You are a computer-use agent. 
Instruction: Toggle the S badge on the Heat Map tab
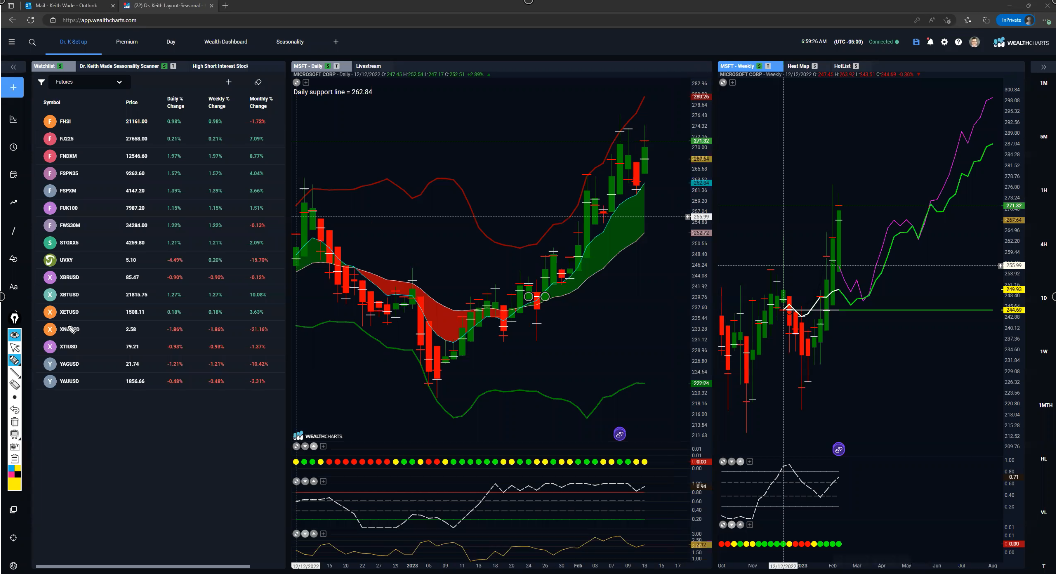pos(814,66)
